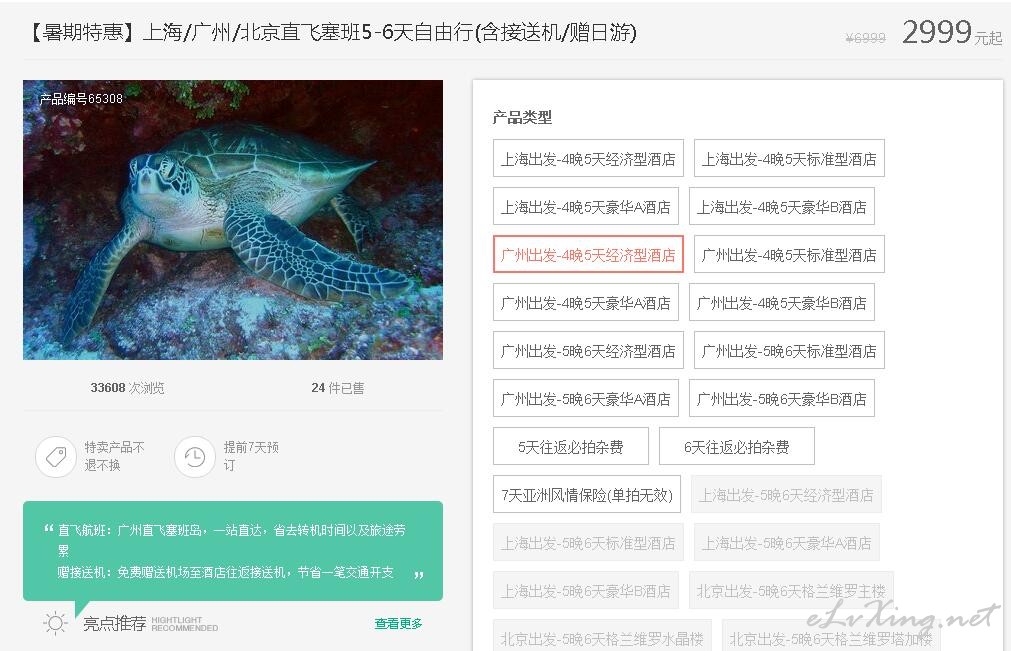Choose 广州出发-5晚6天豪华A酒店 package
The image size is (1011, 651).
(x=585, y=398)
